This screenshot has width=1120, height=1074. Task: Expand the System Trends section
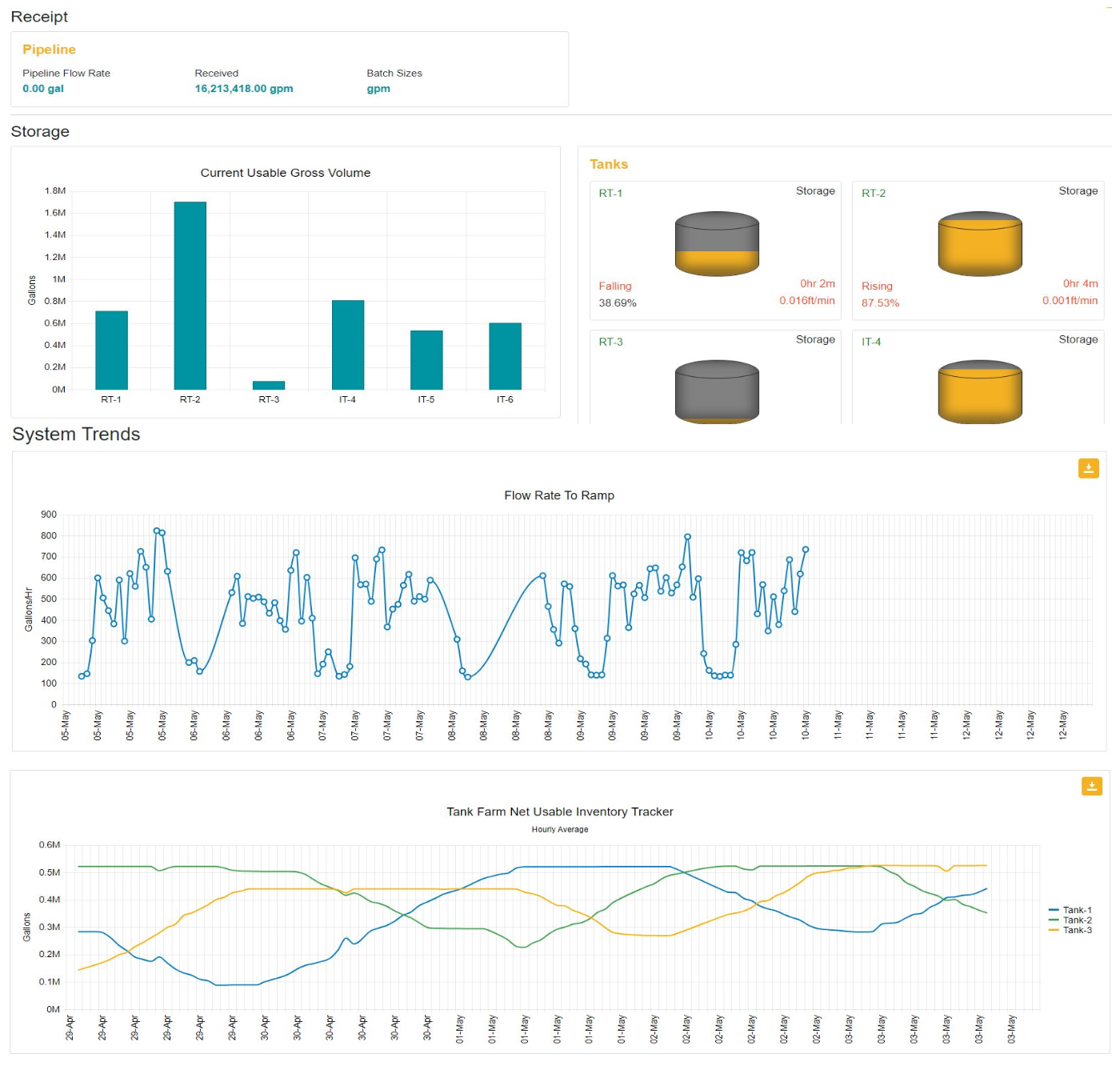point(77,435)
